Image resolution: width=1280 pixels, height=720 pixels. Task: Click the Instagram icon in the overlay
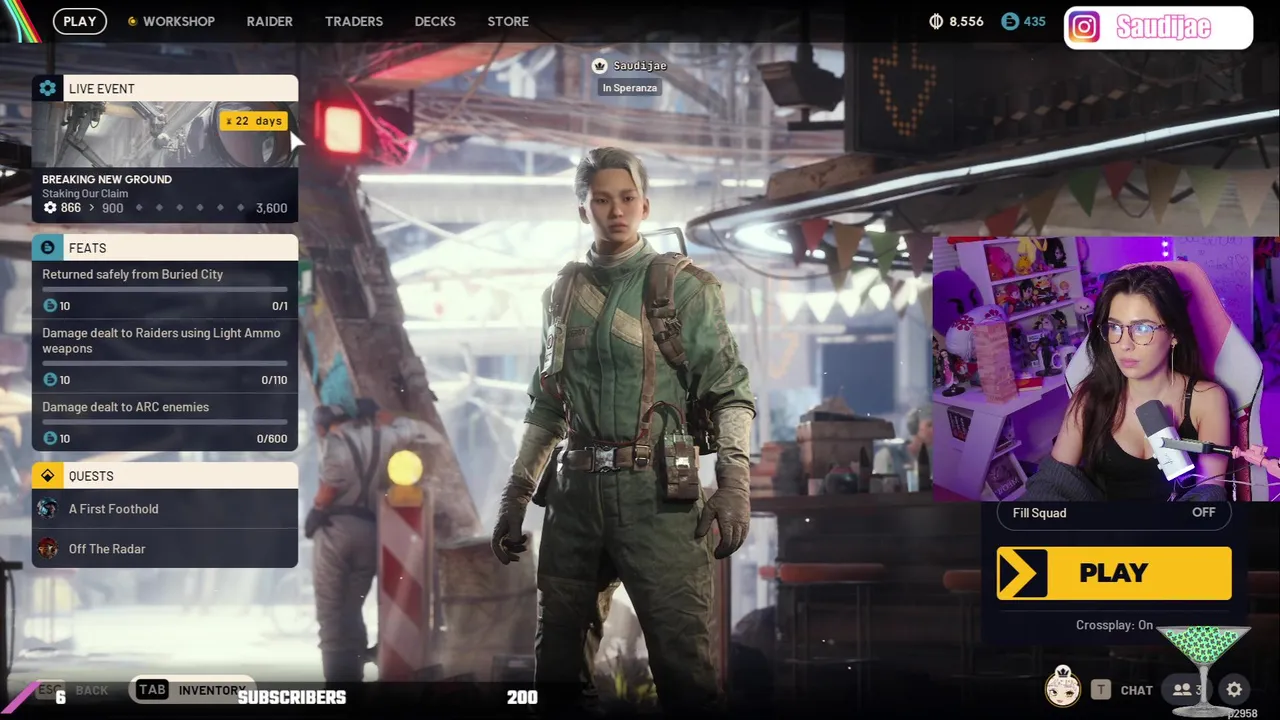click(x=1084, y=28)
